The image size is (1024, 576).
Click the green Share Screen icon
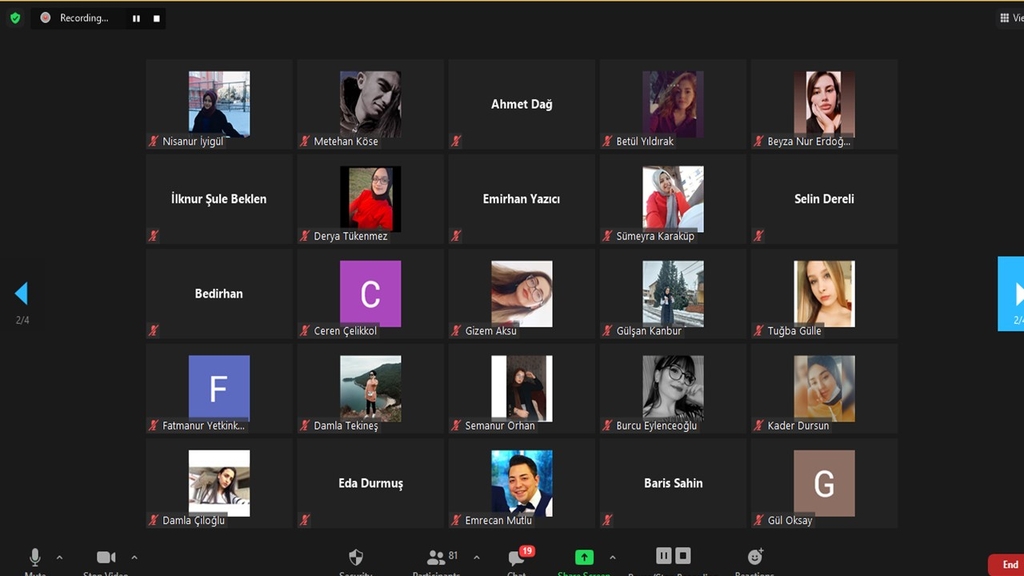coord(584,558)
